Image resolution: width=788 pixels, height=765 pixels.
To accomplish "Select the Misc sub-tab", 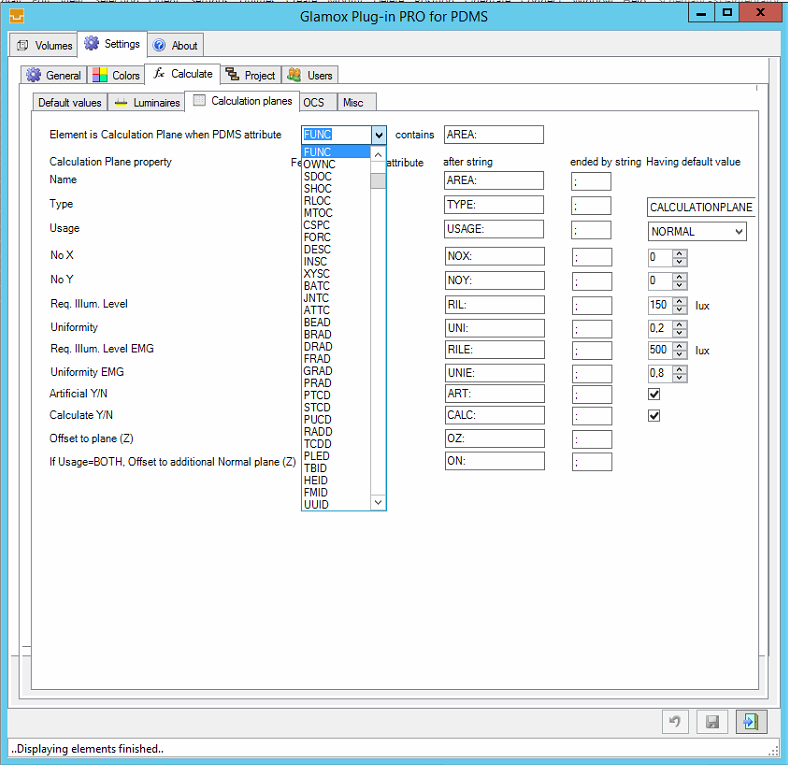I will click(356, 103).
